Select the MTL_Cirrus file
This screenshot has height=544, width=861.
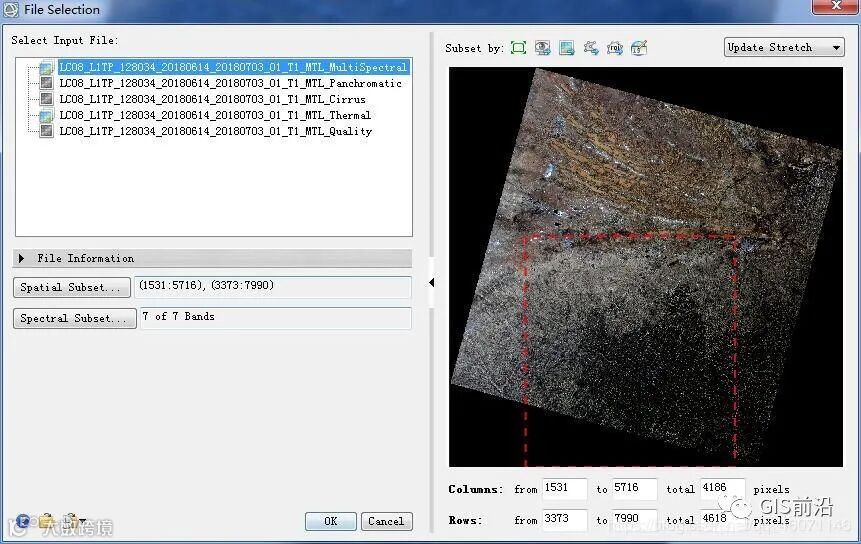tap(213, 99)
